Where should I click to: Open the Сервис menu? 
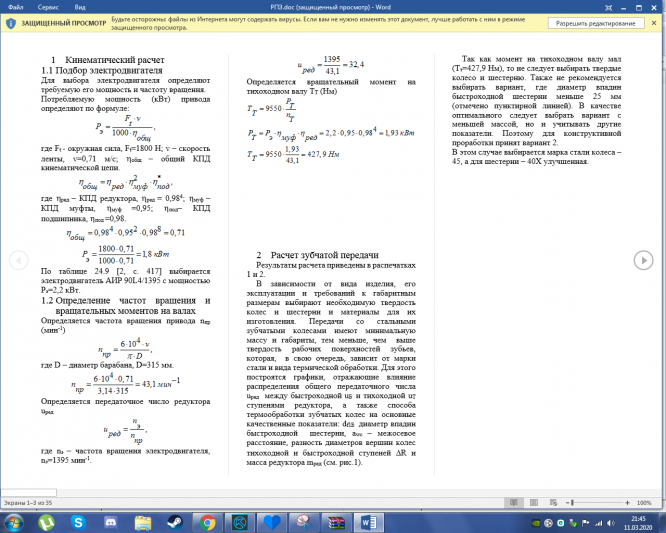(48, 7)
